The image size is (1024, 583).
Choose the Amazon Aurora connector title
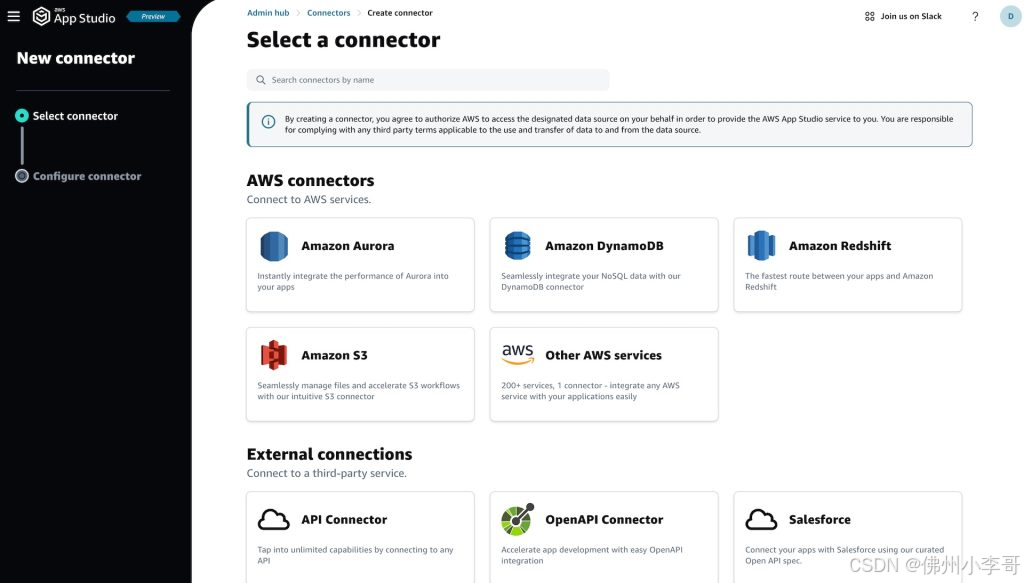pyautogui.click(x=347, y=246)
